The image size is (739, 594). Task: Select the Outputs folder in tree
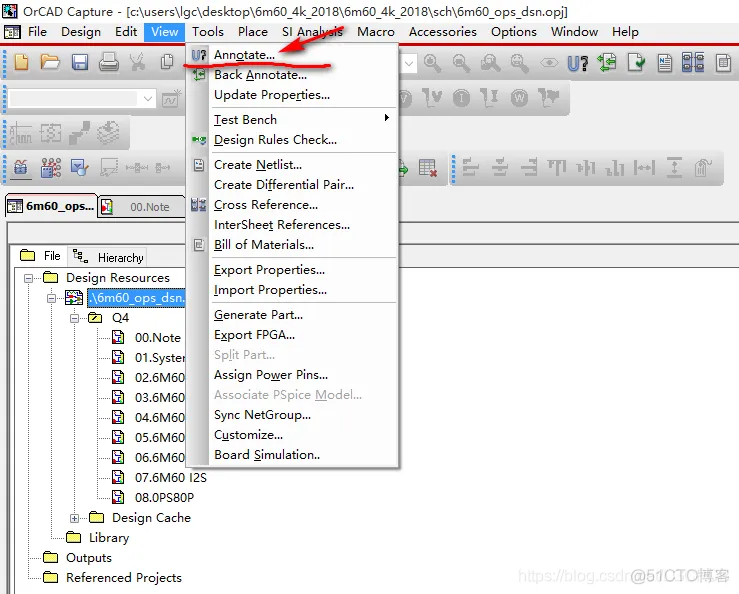coord(89,558)
